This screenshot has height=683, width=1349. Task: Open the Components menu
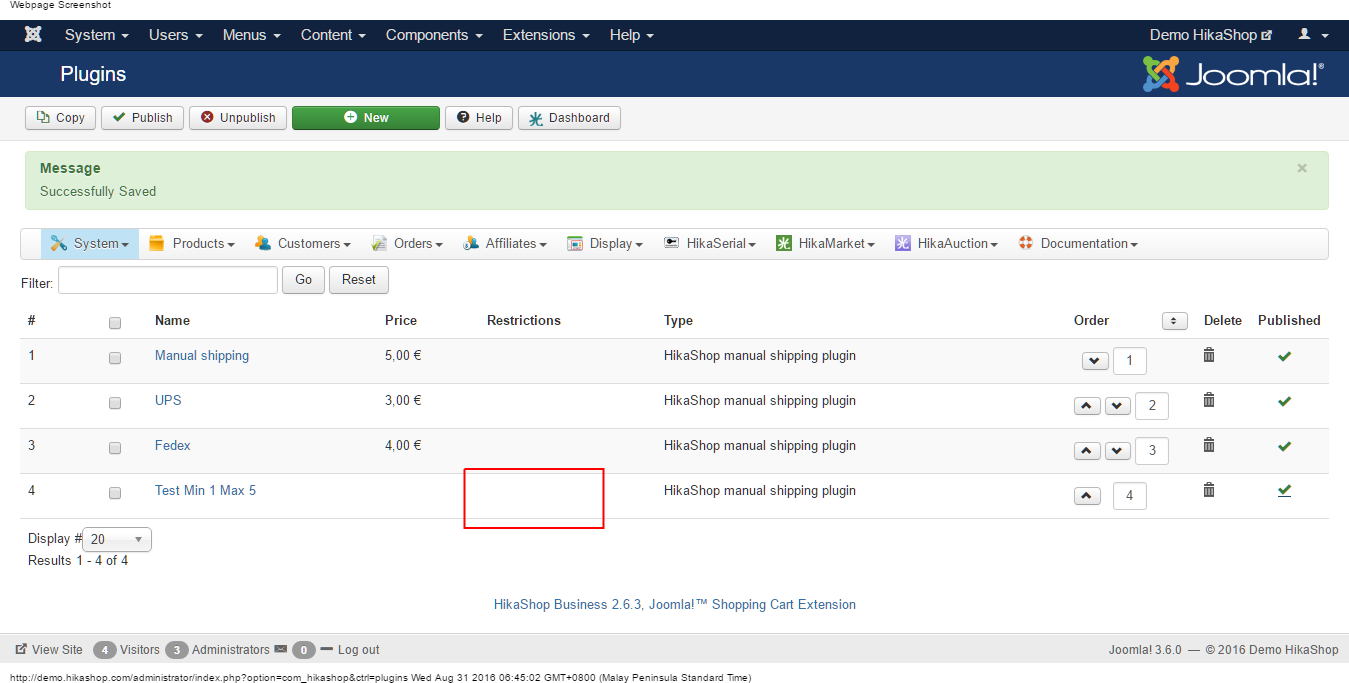pos(434,35)
